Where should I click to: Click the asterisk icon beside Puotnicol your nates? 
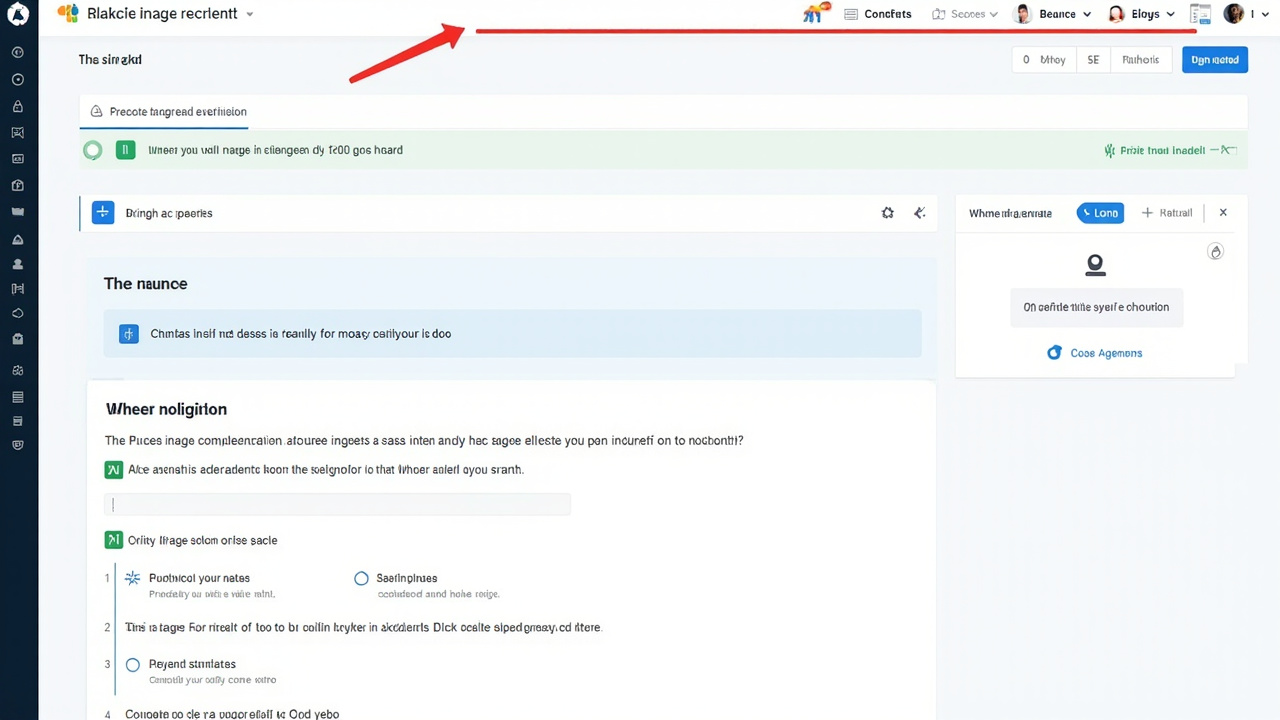pos(132,578)
